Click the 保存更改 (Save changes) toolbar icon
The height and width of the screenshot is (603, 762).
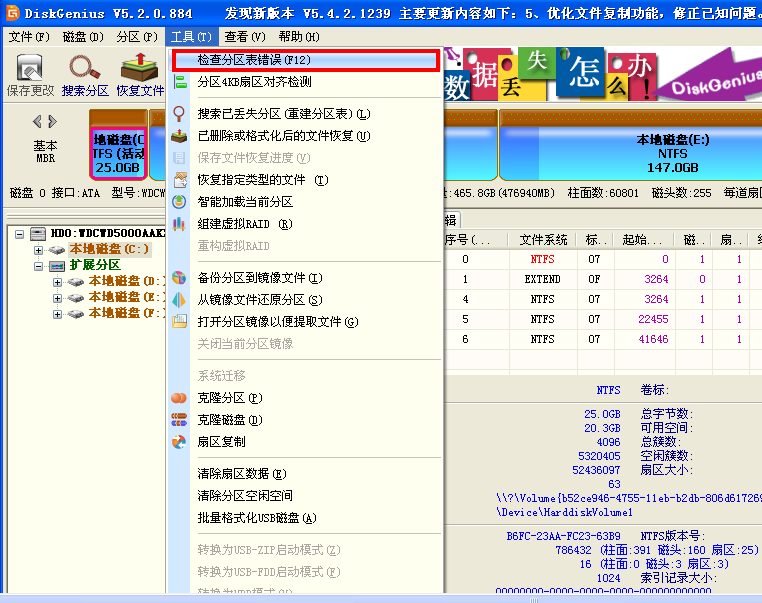30,75
